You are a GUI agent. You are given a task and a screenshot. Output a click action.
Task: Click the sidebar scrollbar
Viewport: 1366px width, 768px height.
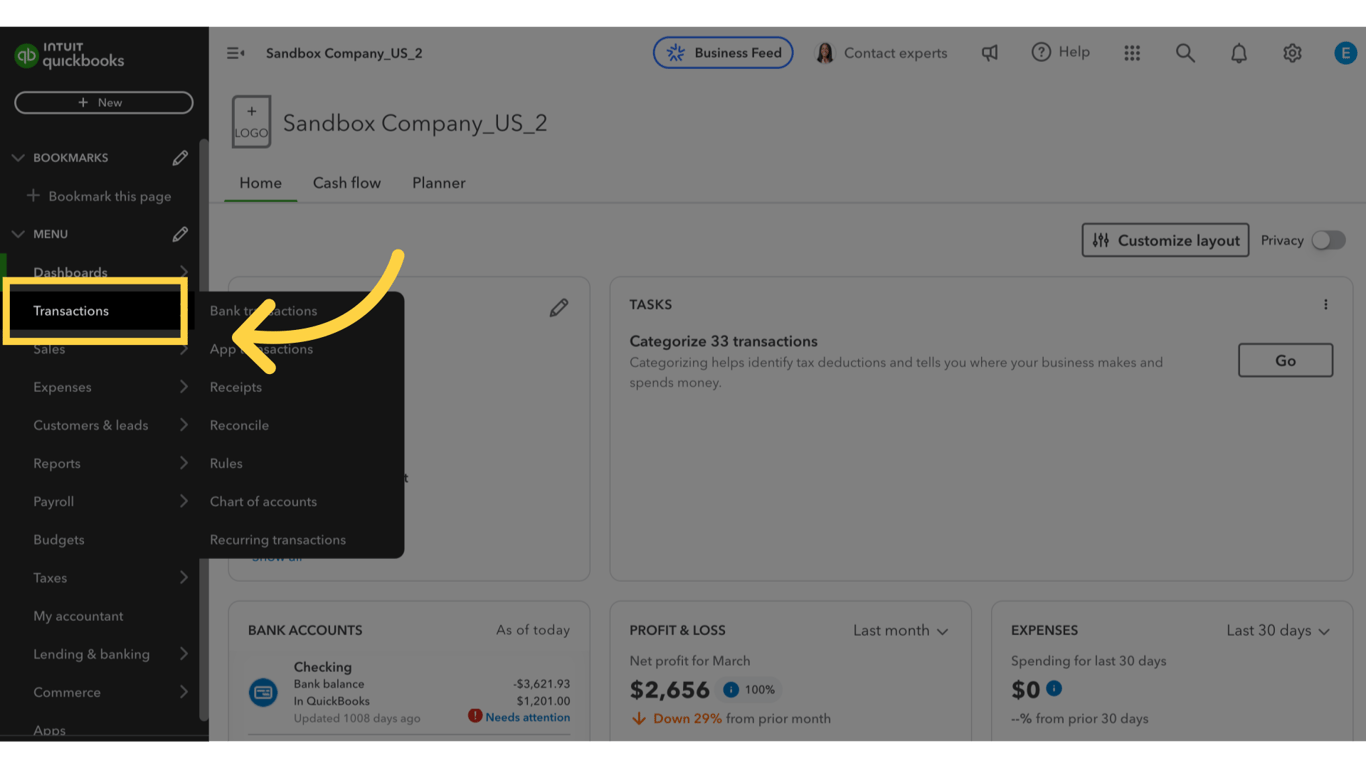point(204,430)
